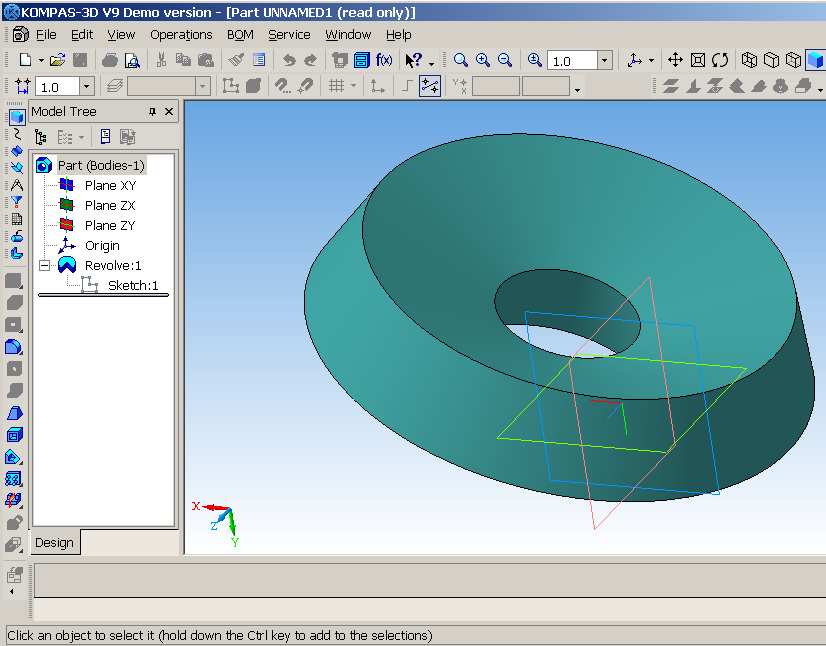
Task: Open the File menu
Action: coord(46,35)
